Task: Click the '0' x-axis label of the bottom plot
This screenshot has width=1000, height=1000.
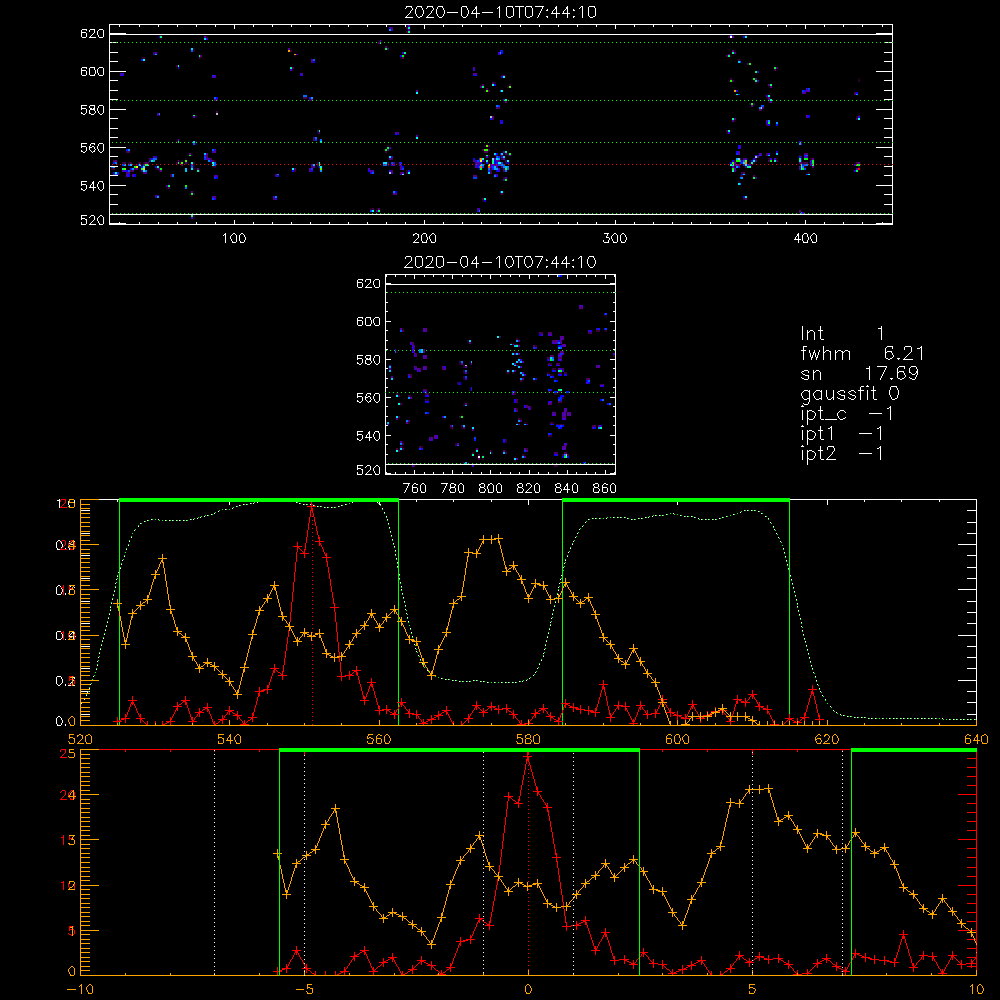Action: click(x=528, y=989)
